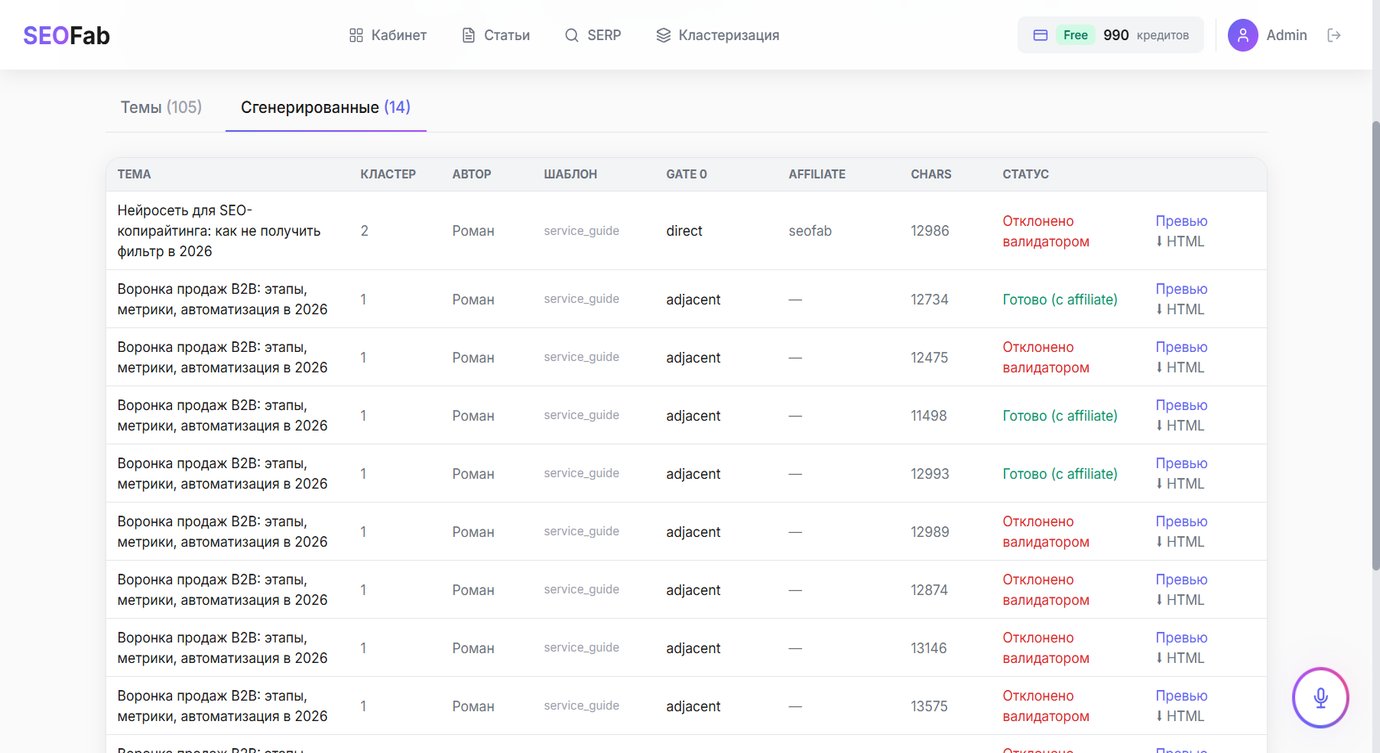
Task: Open Кластеризация in the top navigation
Action: tap(718, 35)
